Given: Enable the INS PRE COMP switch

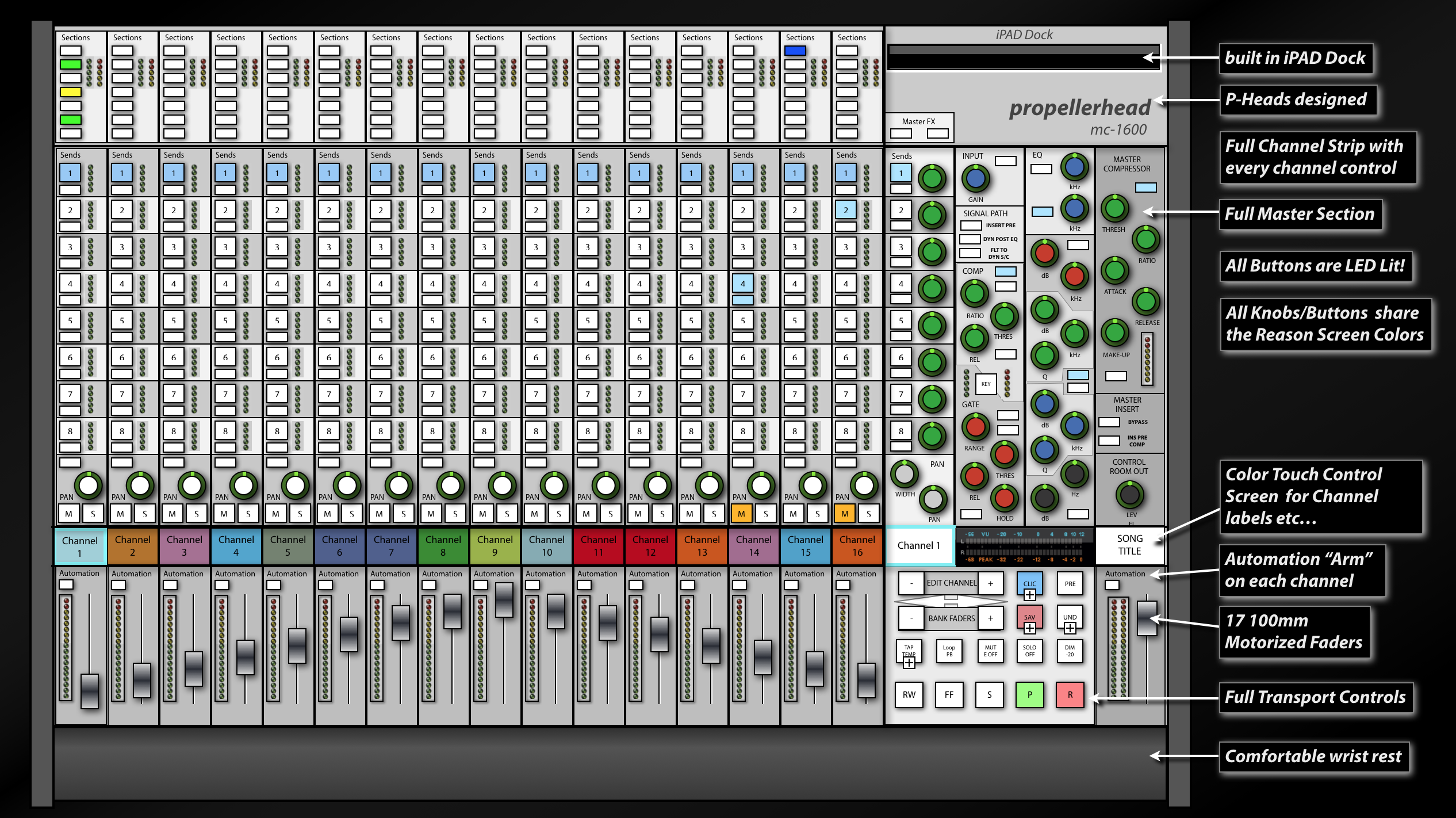Looking at the screenshot, I should click(x=1109, y=441).
